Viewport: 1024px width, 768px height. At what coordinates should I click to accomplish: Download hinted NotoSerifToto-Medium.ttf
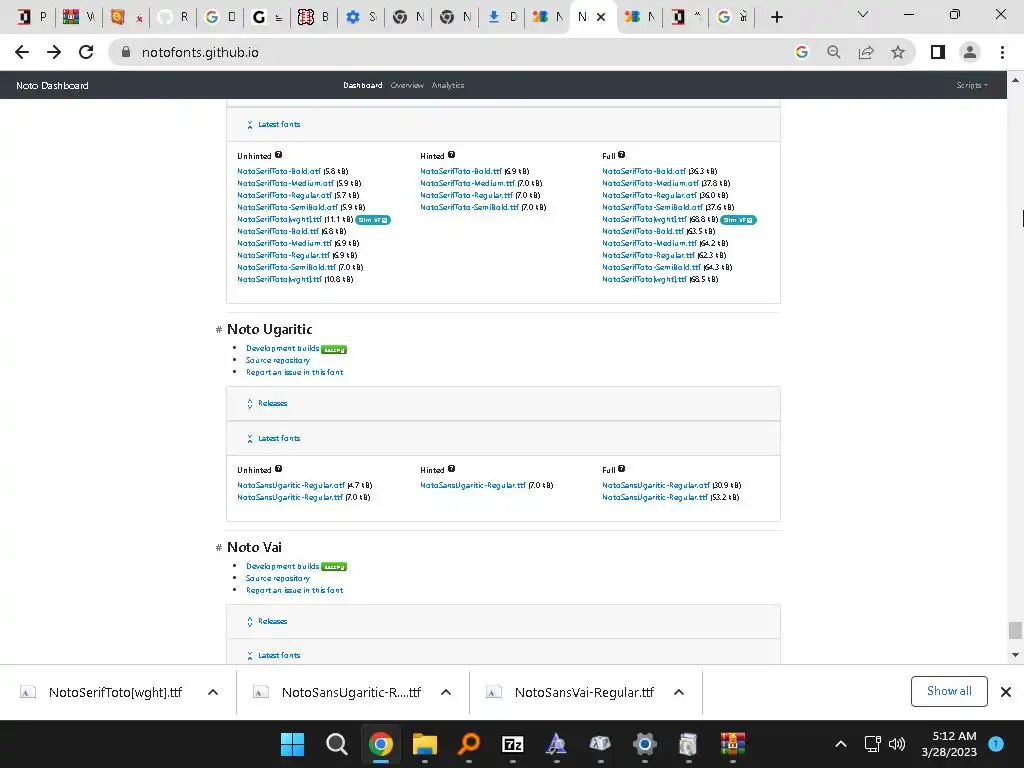click(x=468, y=184)
